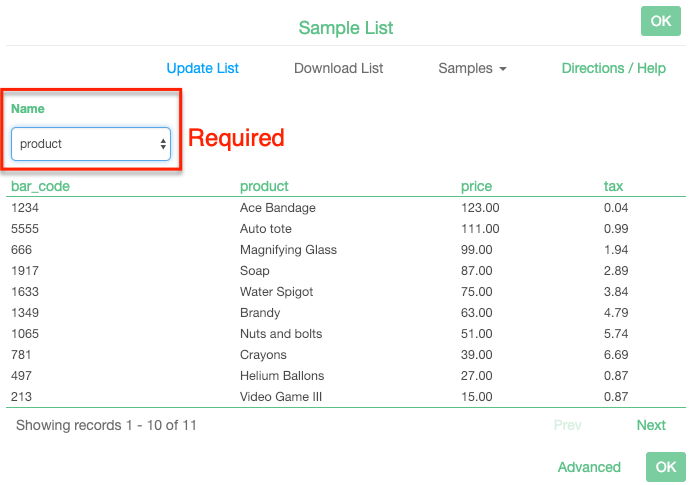The height and width of the screenshot is (485, 692).
Task: Expand the Samples dropdown menu
Action: coord(472,68)
